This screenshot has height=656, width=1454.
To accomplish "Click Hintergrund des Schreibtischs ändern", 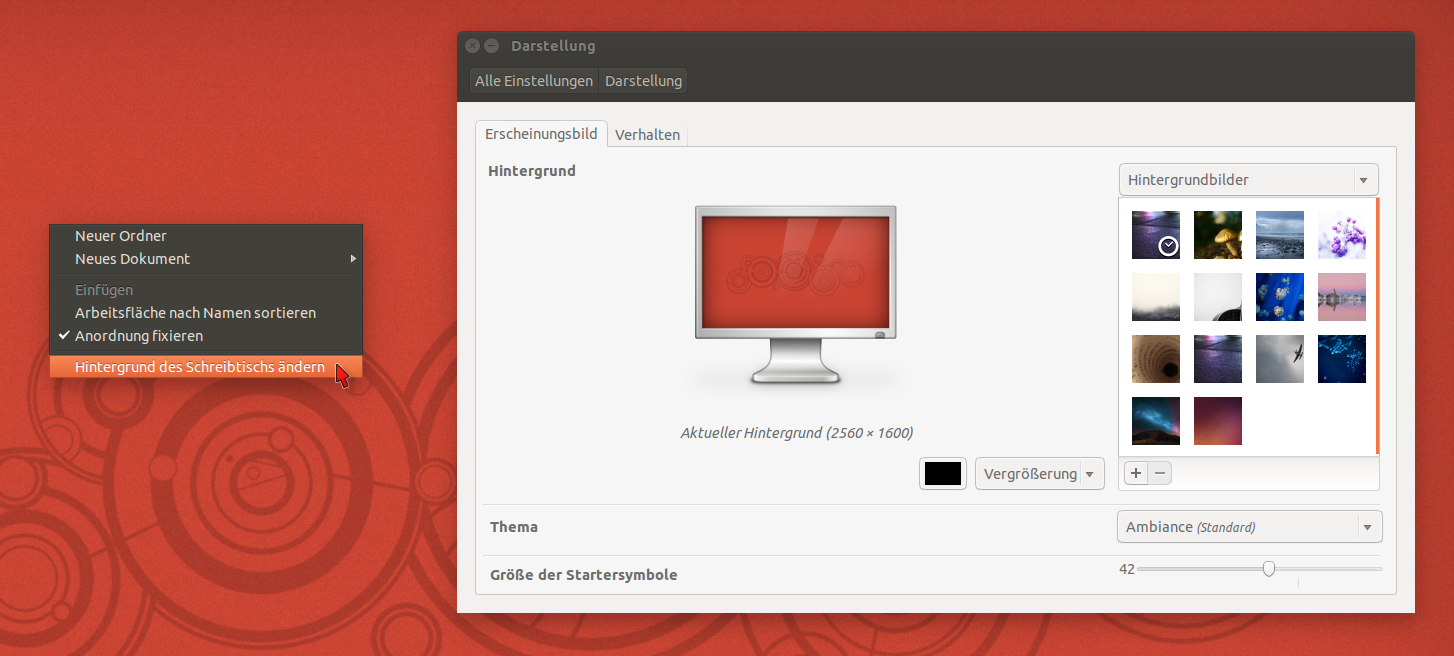I will [206, 367].
